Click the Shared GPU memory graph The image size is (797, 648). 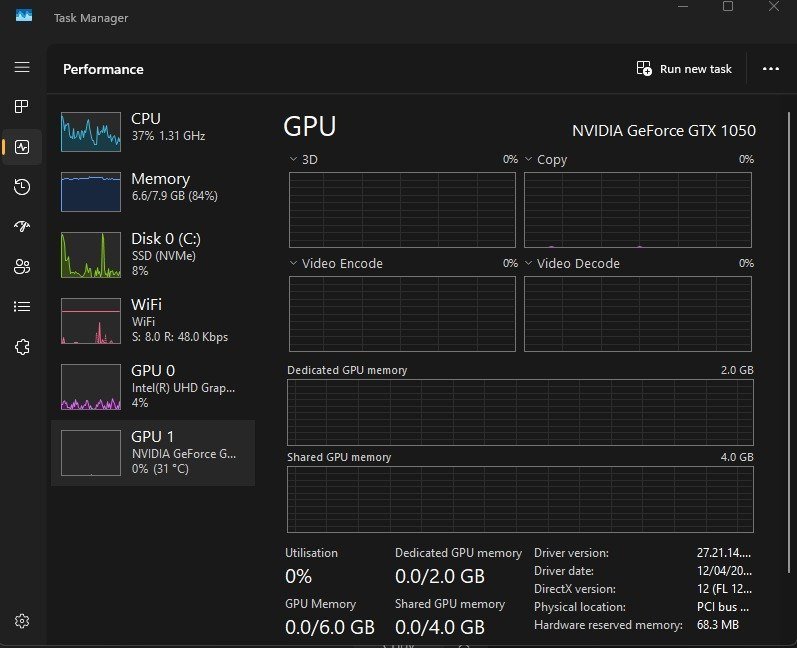click(520, 500)
